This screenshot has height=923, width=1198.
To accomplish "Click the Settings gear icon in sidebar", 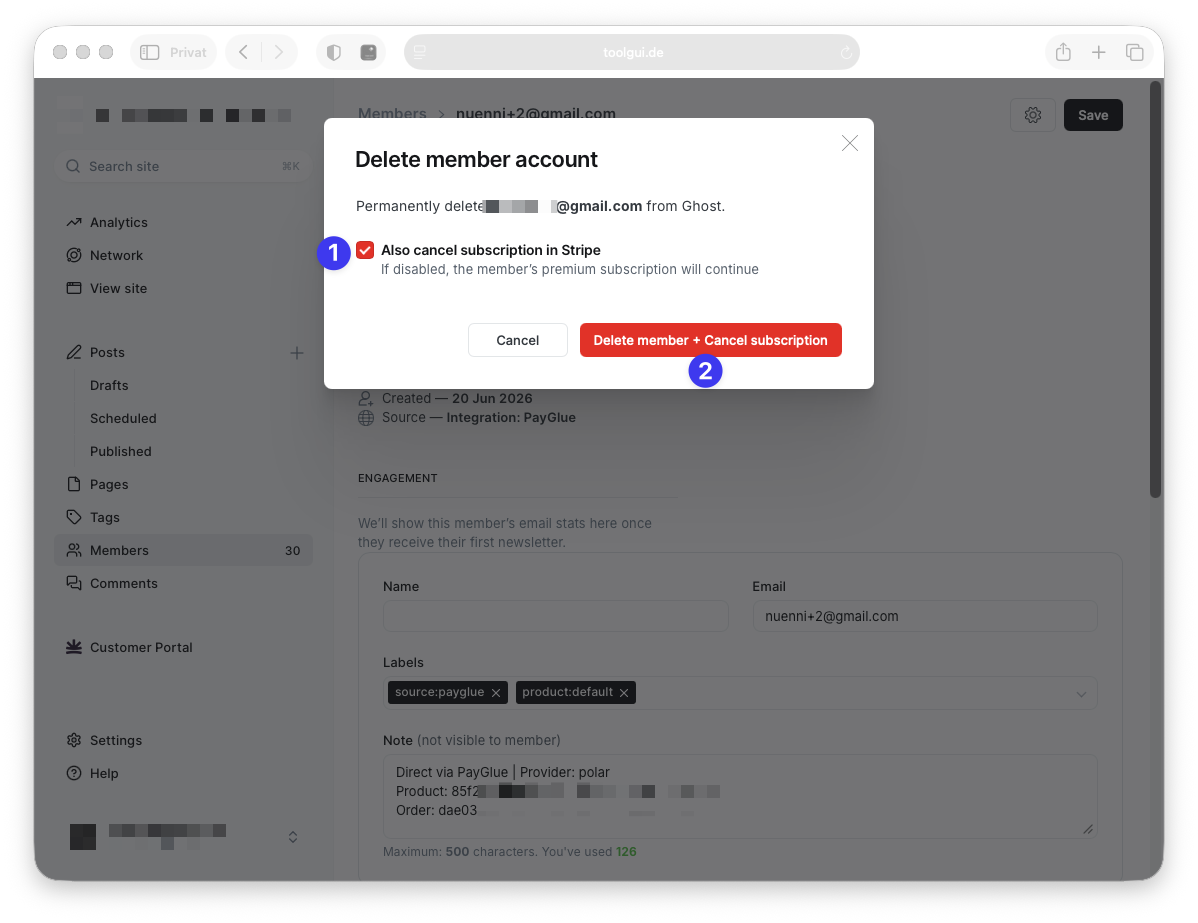I will click(73, 740).
